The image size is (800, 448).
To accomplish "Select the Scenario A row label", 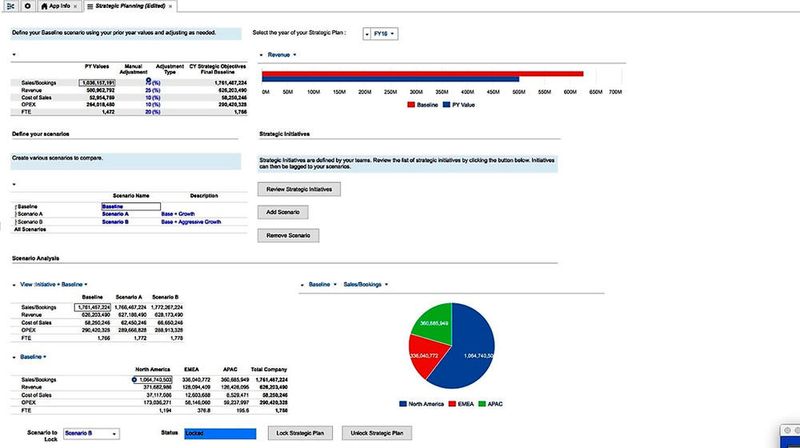I will pos(30,214).
